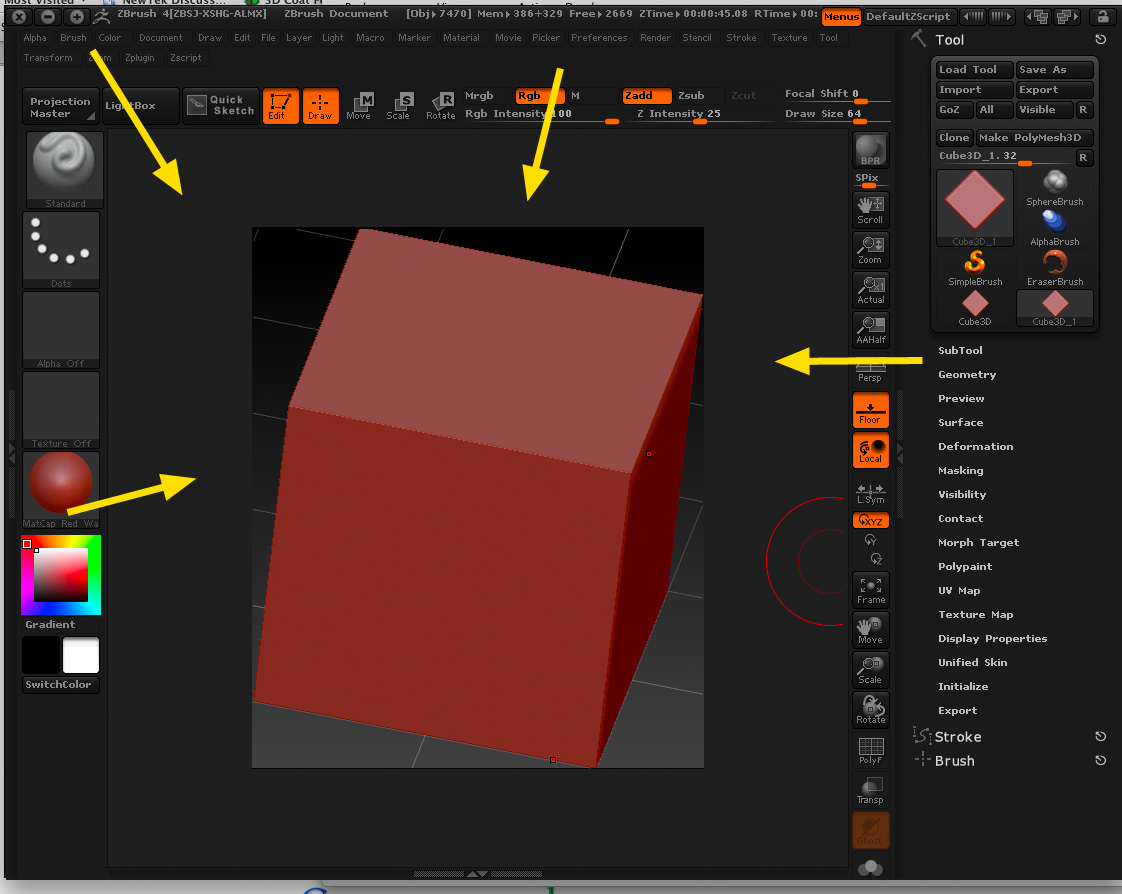Toggle PolyF polyframe display
1122x894 pixels.
point(871,750)
